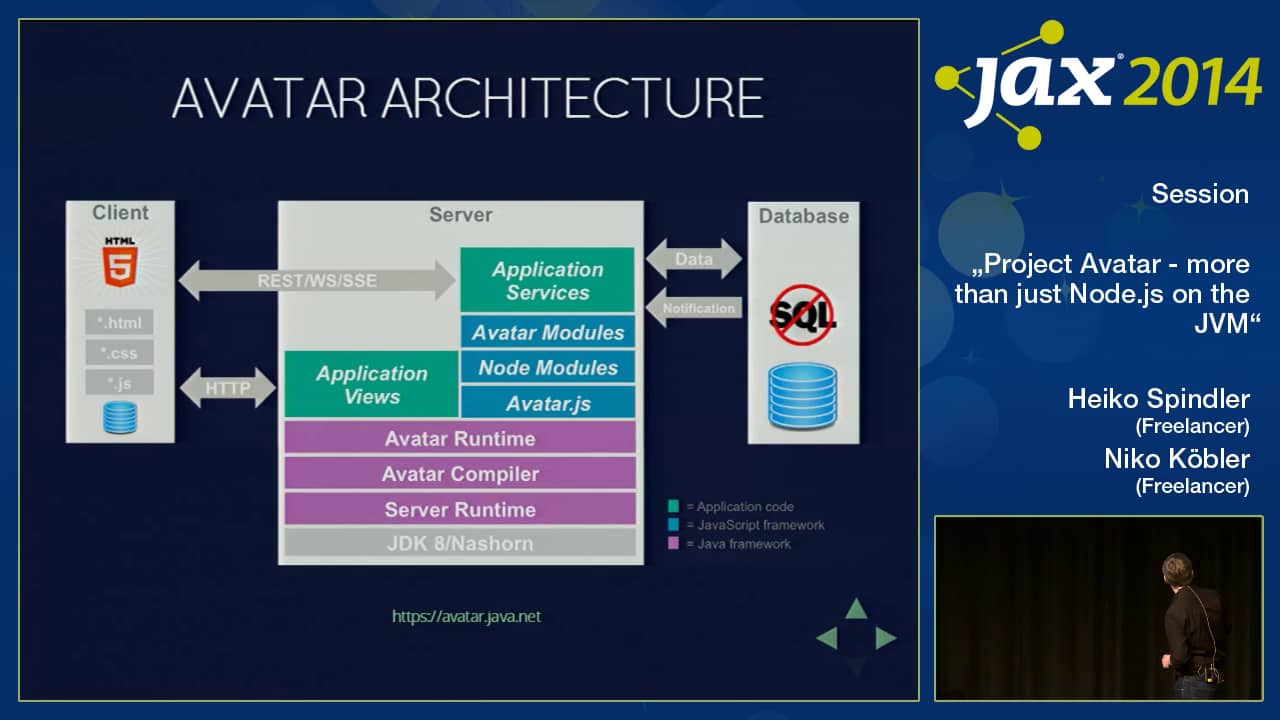Viewport: 1280px width, 720px height.
Task: Click the large database cylinder under SQL
Action: [x=802, y=394]
